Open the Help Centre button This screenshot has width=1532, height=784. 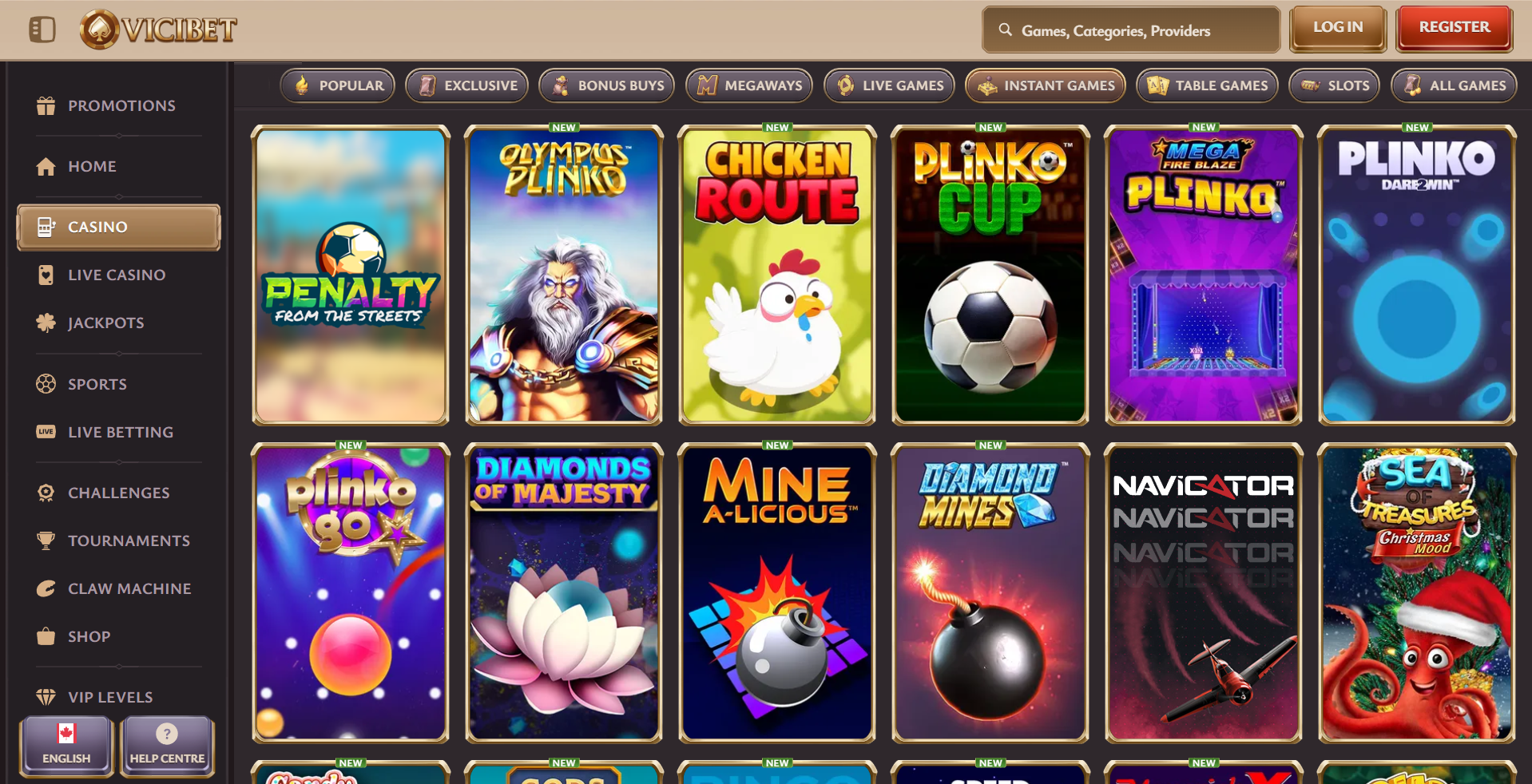(x=167, y=746)
